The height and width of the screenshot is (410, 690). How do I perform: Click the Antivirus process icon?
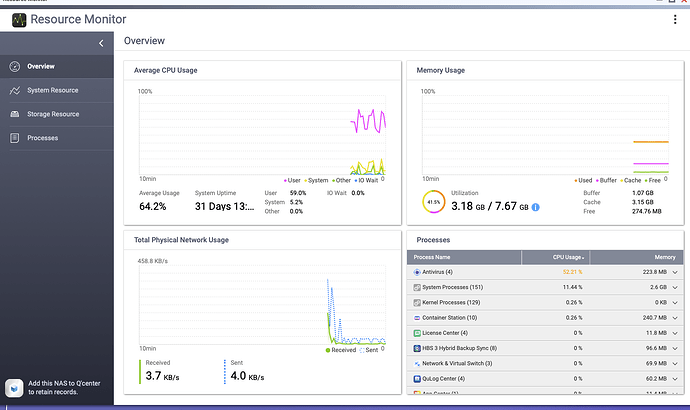(x=417, y=272)
